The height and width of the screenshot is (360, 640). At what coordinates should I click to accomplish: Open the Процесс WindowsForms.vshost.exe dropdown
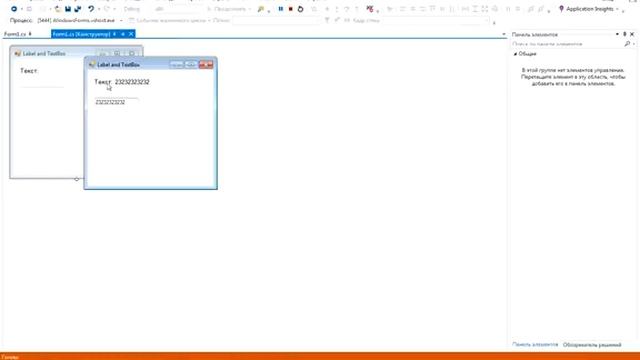80,20
